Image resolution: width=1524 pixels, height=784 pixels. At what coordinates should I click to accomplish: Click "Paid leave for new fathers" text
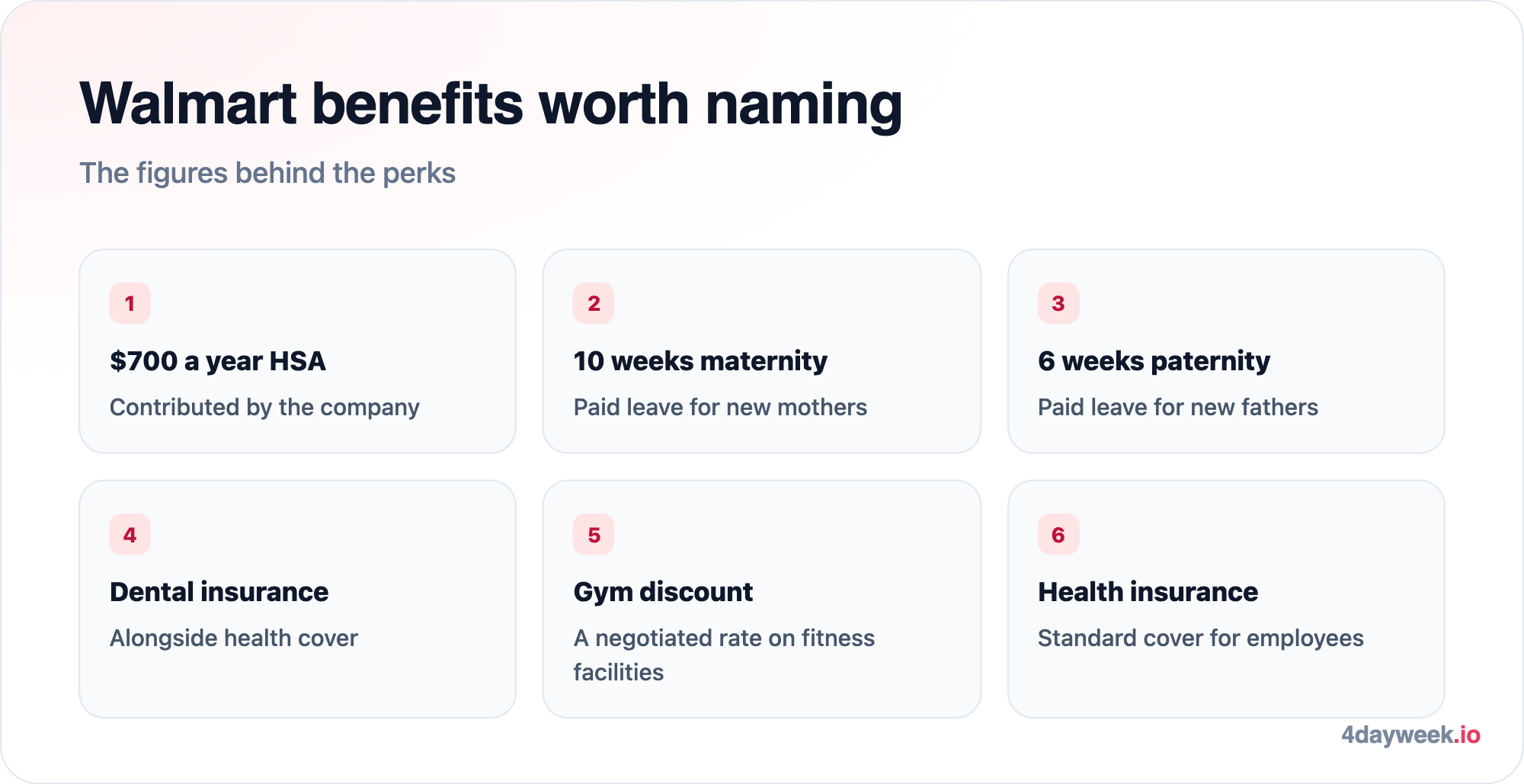[x=1178, y=408]
